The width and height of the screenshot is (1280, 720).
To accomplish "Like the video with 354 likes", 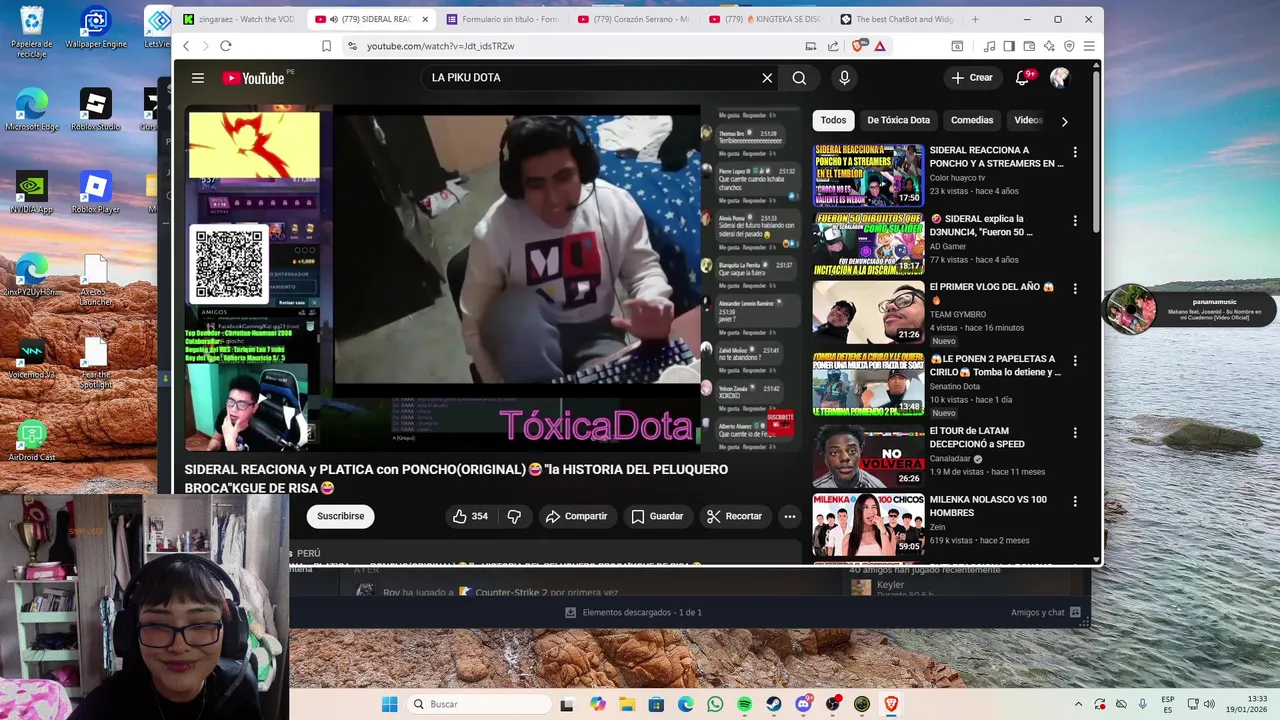I will [x=470, y=516].
